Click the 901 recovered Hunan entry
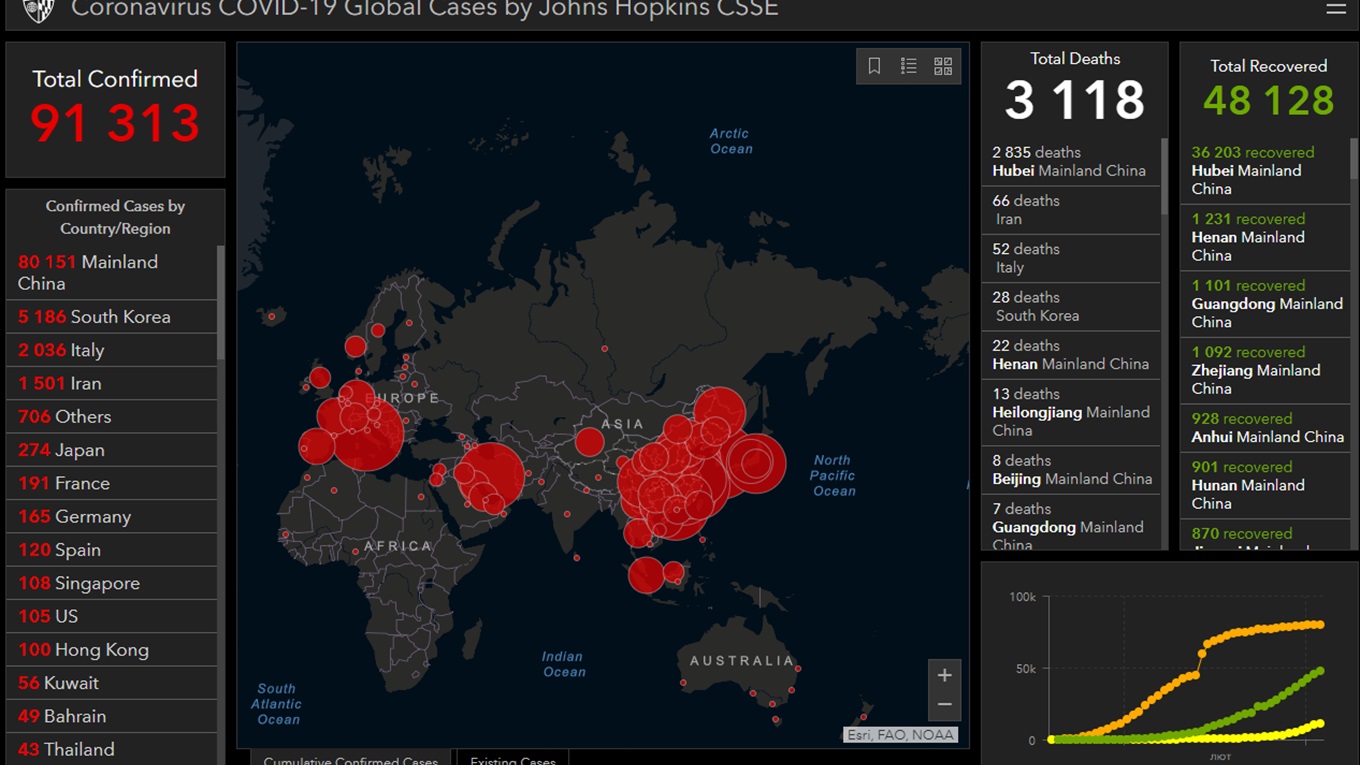The width and height of the screenshot is (1360, 765). [1266, 485]
